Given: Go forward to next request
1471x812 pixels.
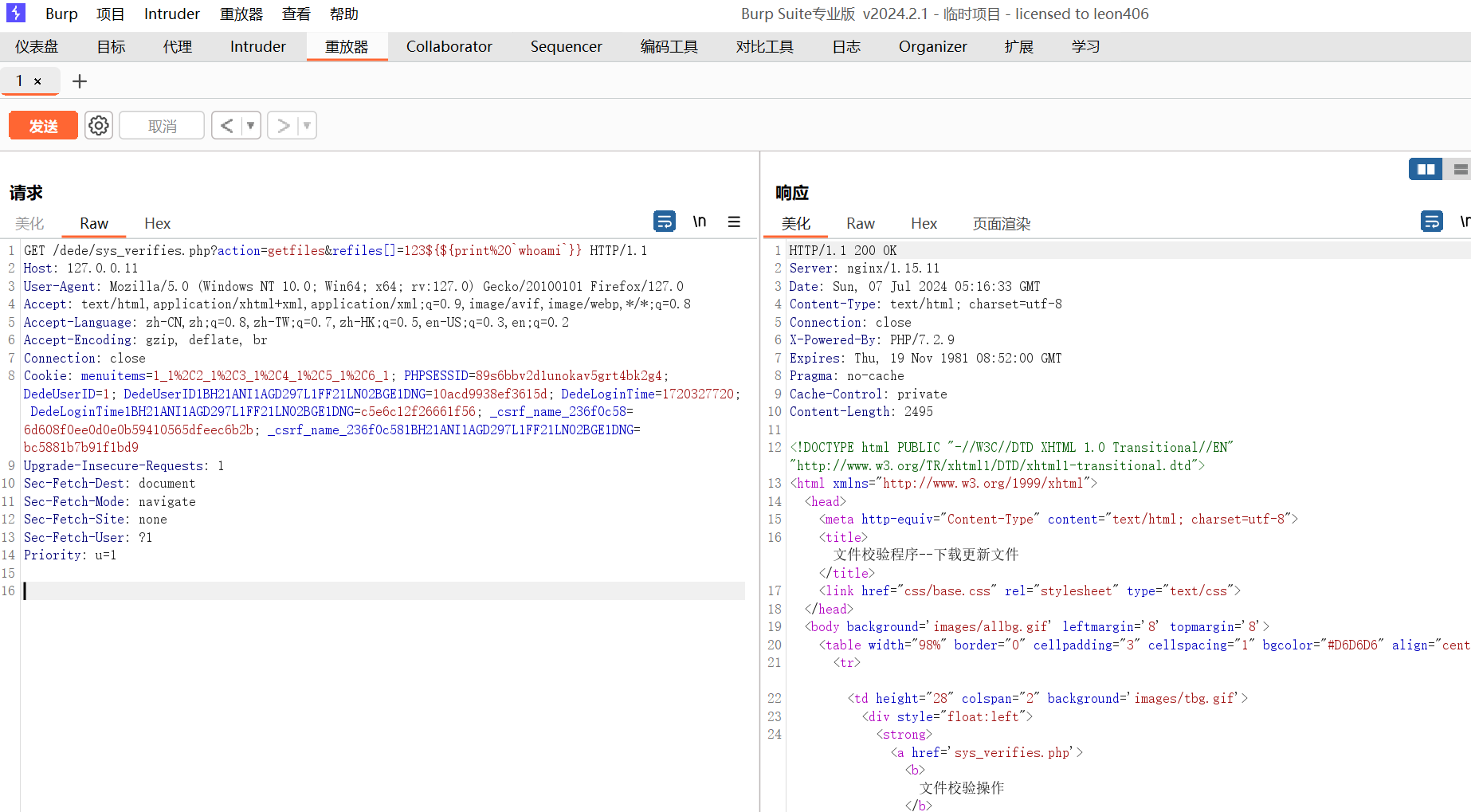Looking at the screenshot, I should point(283,126).
